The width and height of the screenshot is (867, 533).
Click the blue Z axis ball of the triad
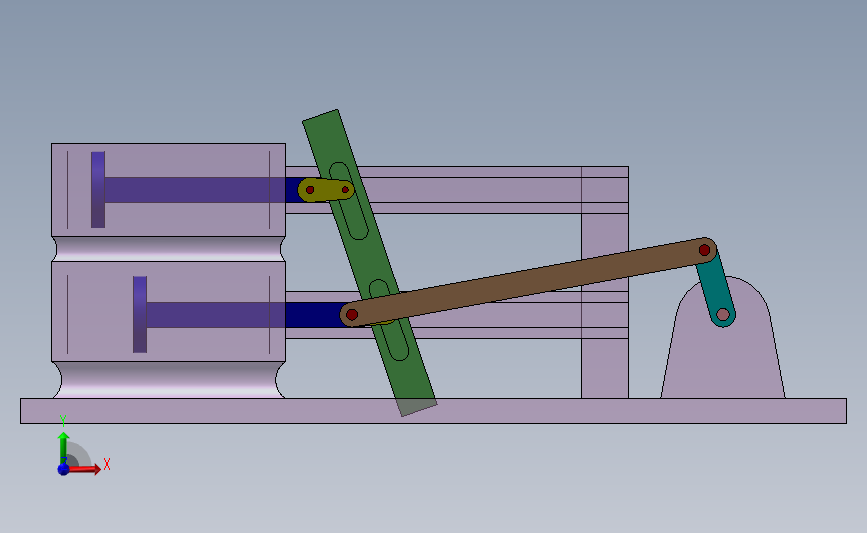click(x=63, y=469)
